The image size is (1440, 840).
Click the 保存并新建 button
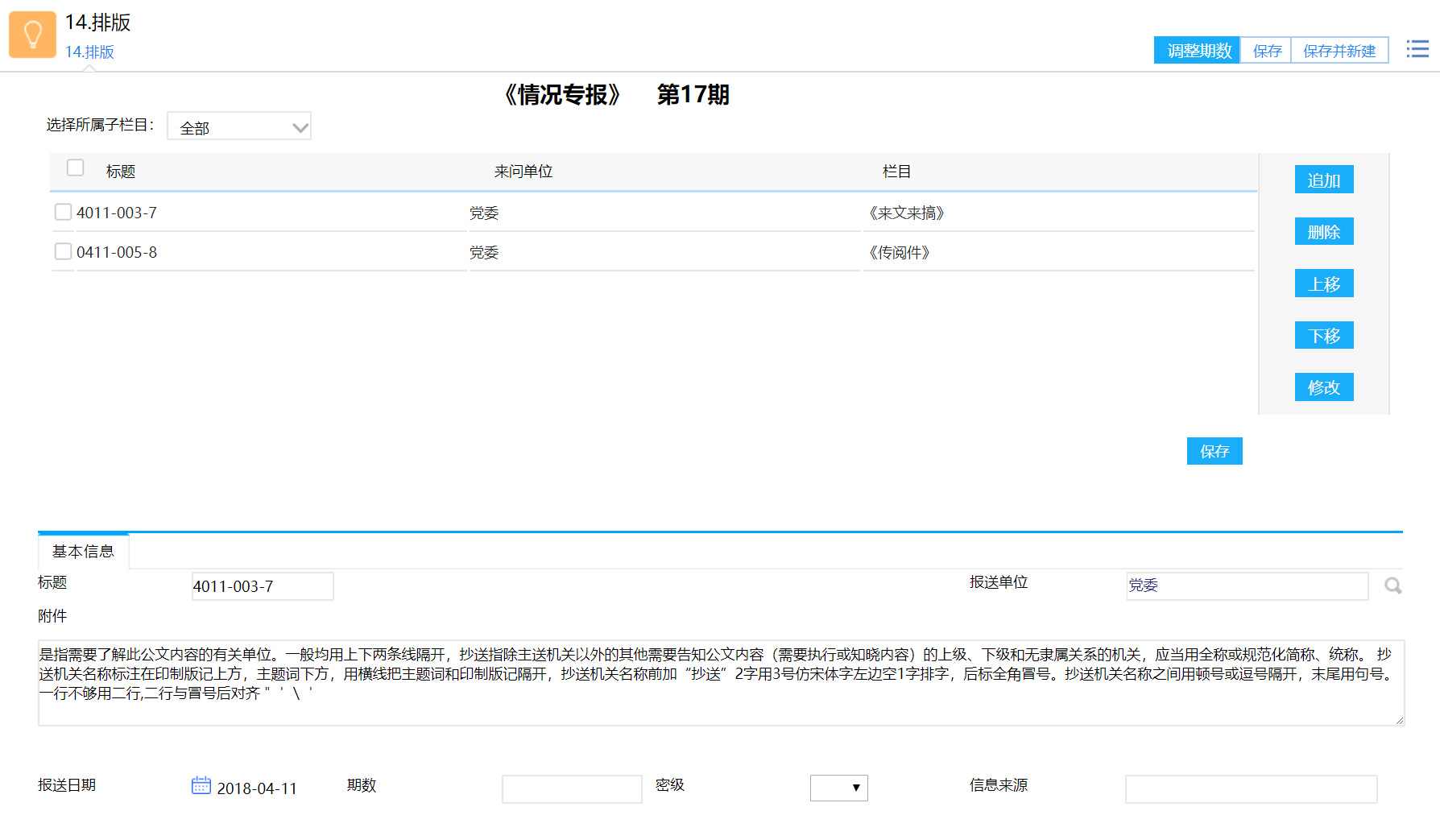(x=1339, y=51)
